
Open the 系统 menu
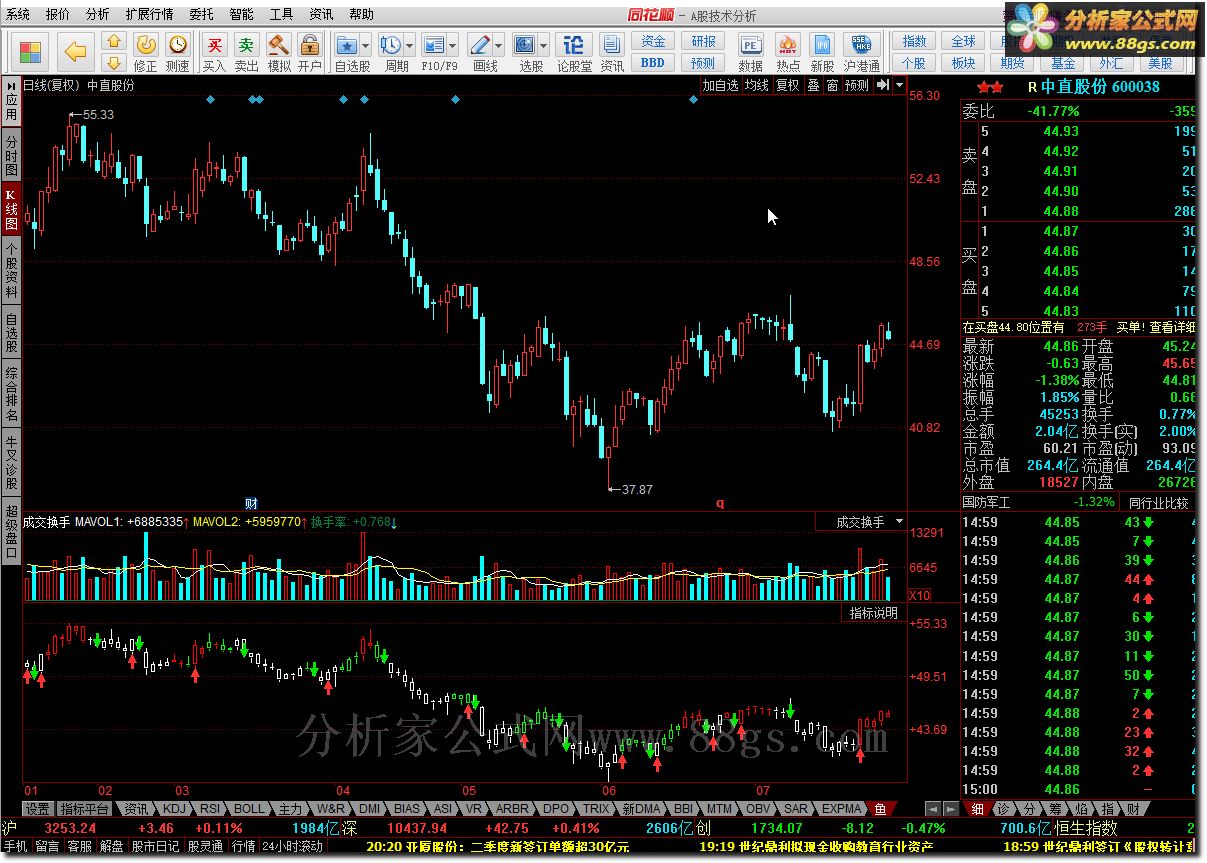coord(19,15)
